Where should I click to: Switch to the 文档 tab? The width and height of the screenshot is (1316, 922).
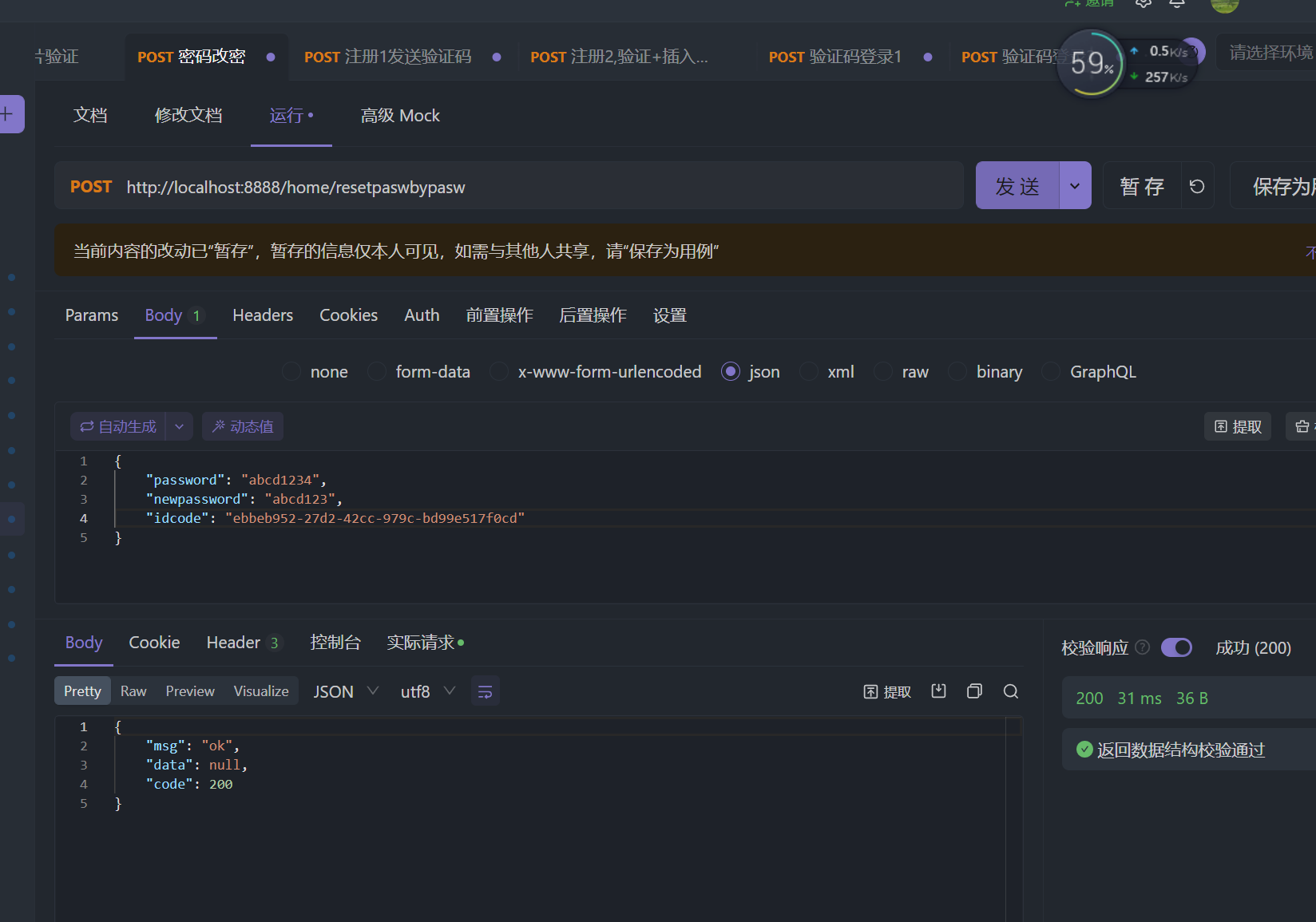(x=90, y=116)
